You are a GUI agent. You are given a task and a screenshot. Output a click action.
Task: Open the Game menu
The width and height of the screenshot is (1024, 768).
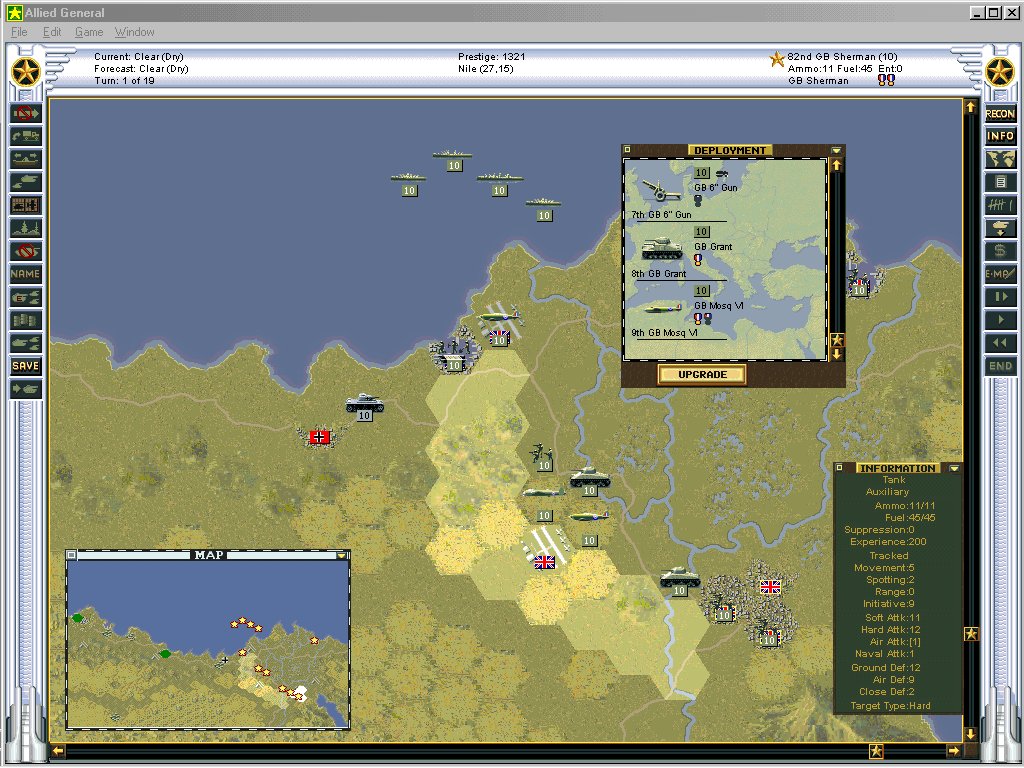[89, 32]
